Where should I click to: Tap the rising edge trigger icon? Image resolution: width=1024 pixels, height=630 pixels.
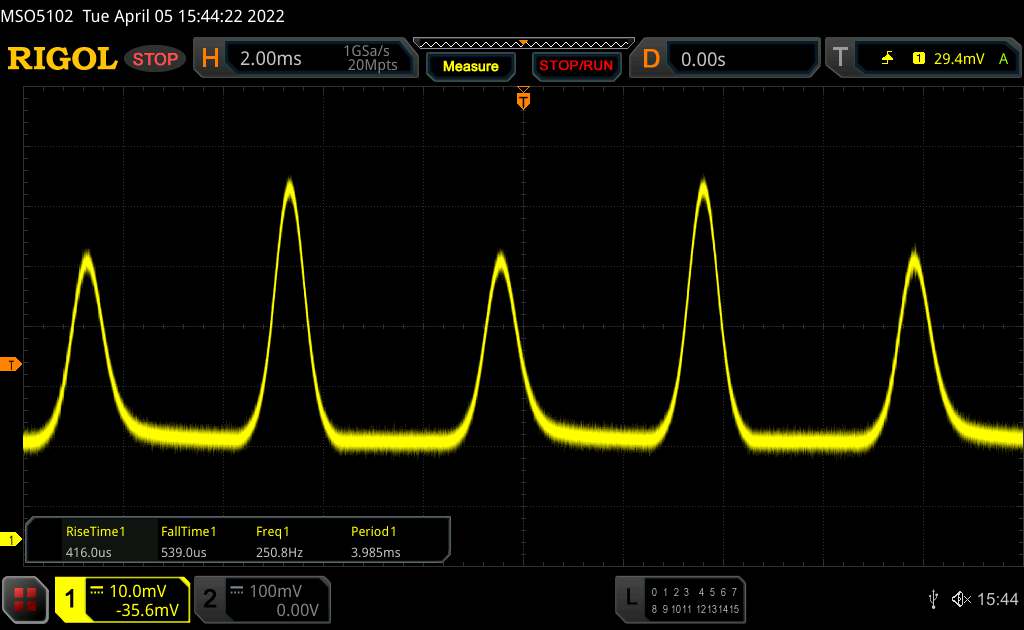(x=887, y=59)
